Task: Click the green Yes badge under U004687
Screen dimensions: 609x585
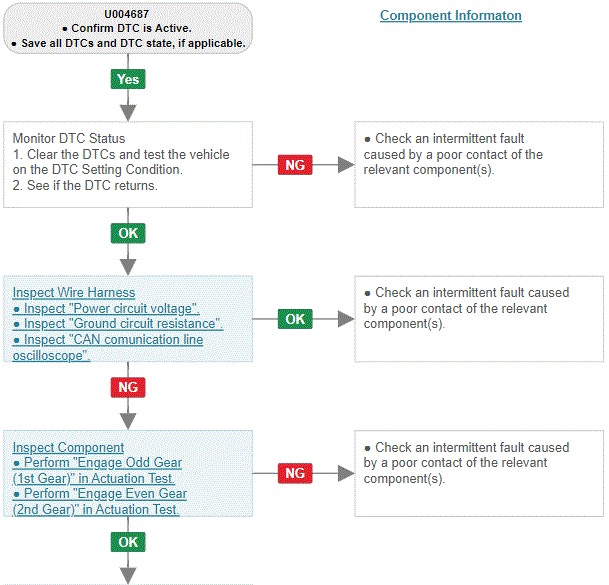Action: pos(128,79)
